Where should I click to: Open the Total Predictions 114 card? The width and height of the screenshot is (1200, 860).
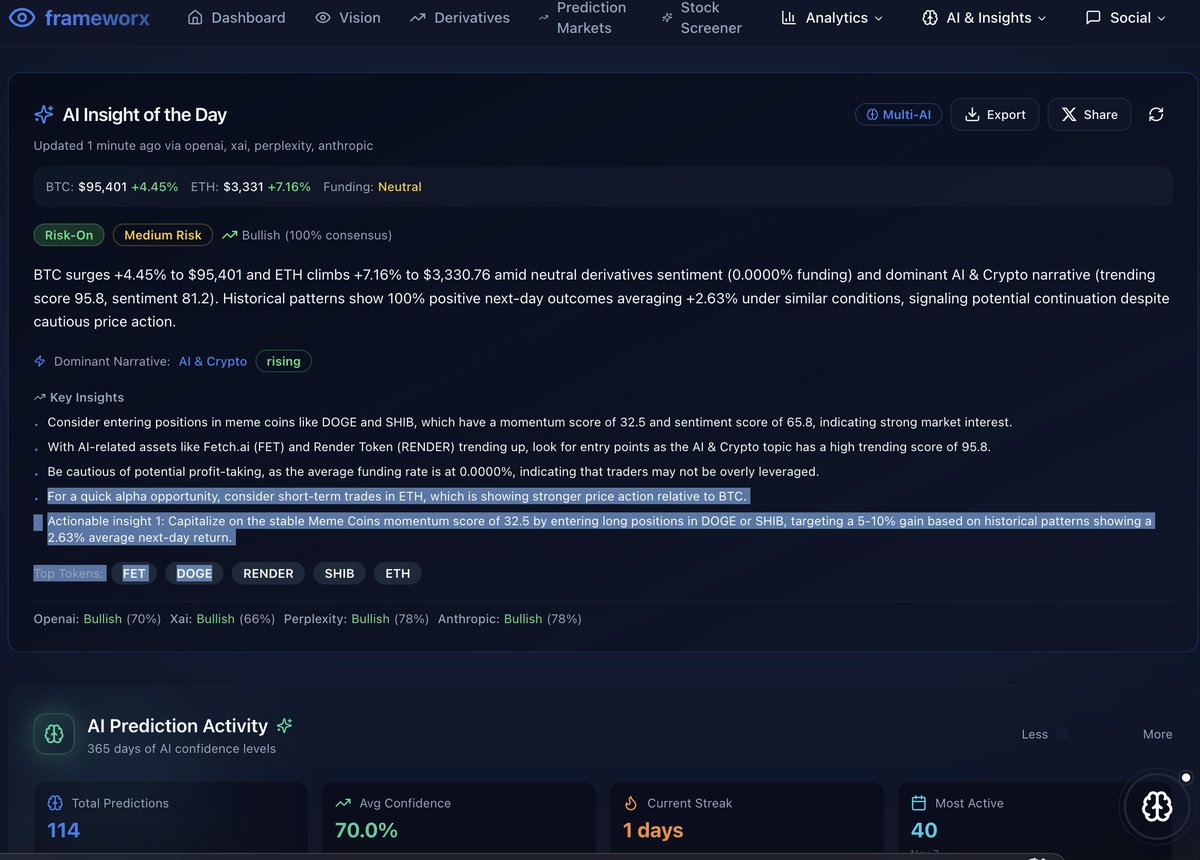(171, 820)
